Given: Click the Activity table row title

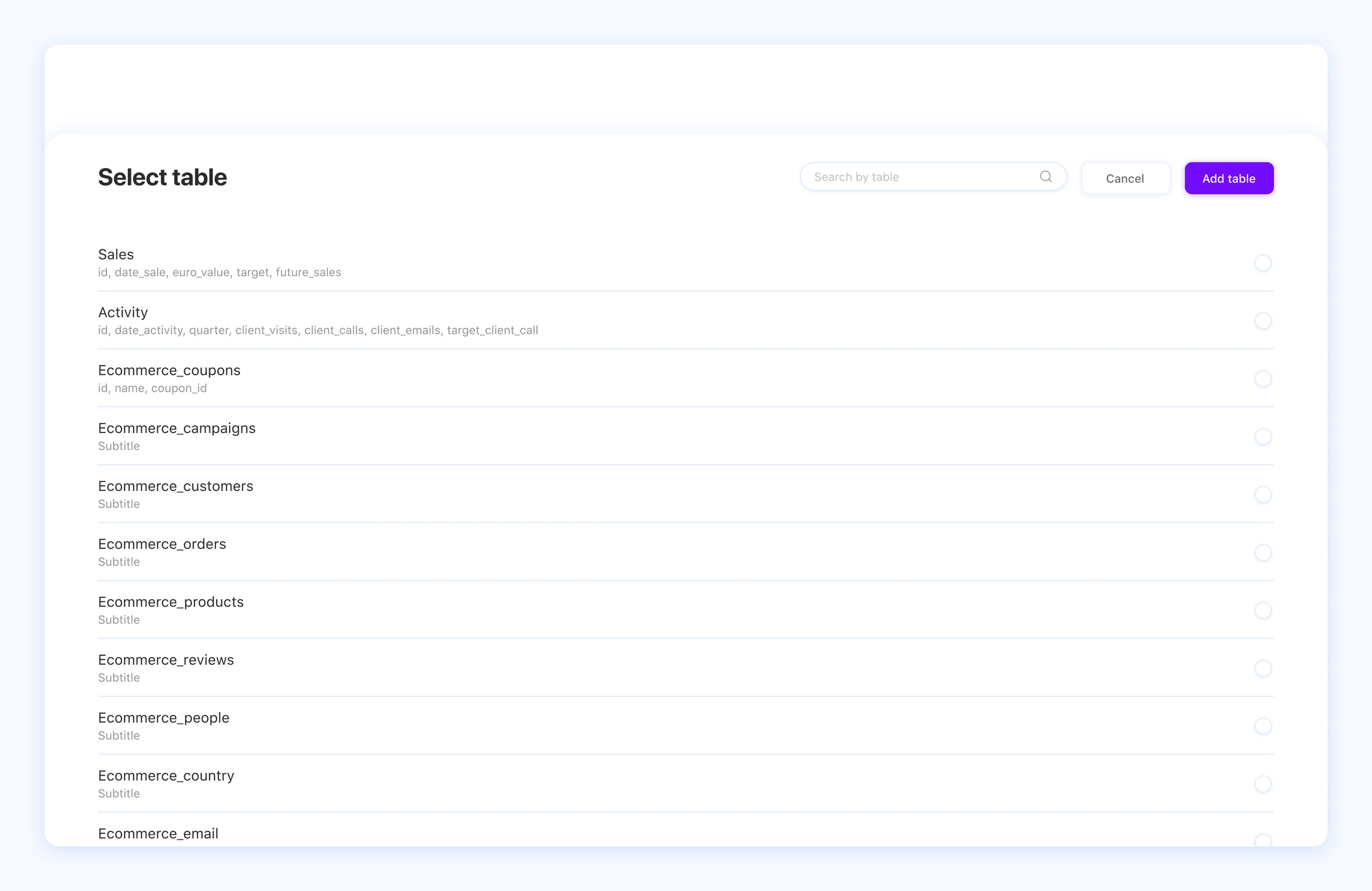Looking at the screenshot, I should pyautogui.click(x=123, y=313).
